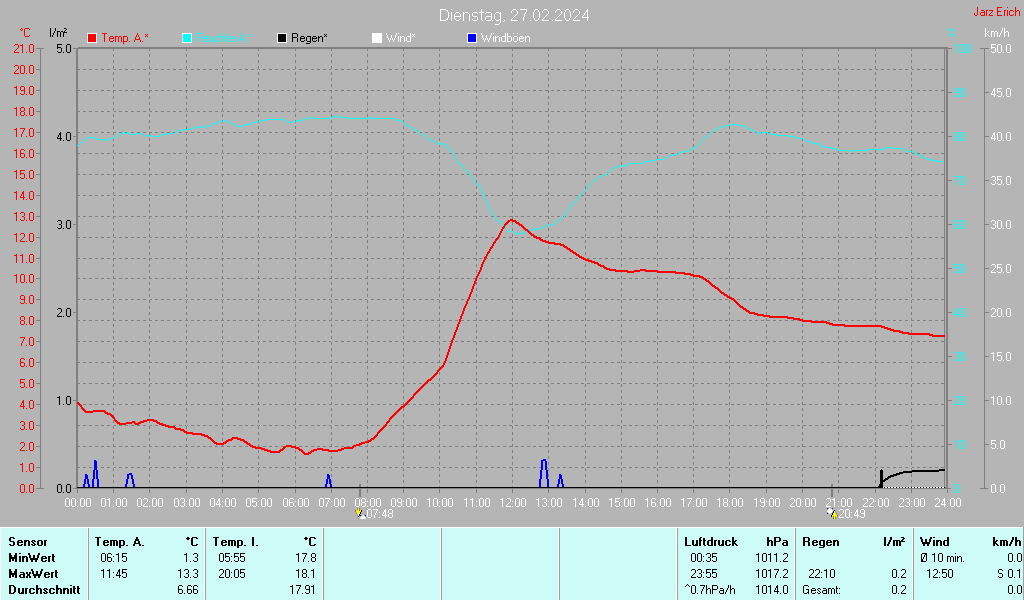Select the Luftdruck table header

[711, 542]
